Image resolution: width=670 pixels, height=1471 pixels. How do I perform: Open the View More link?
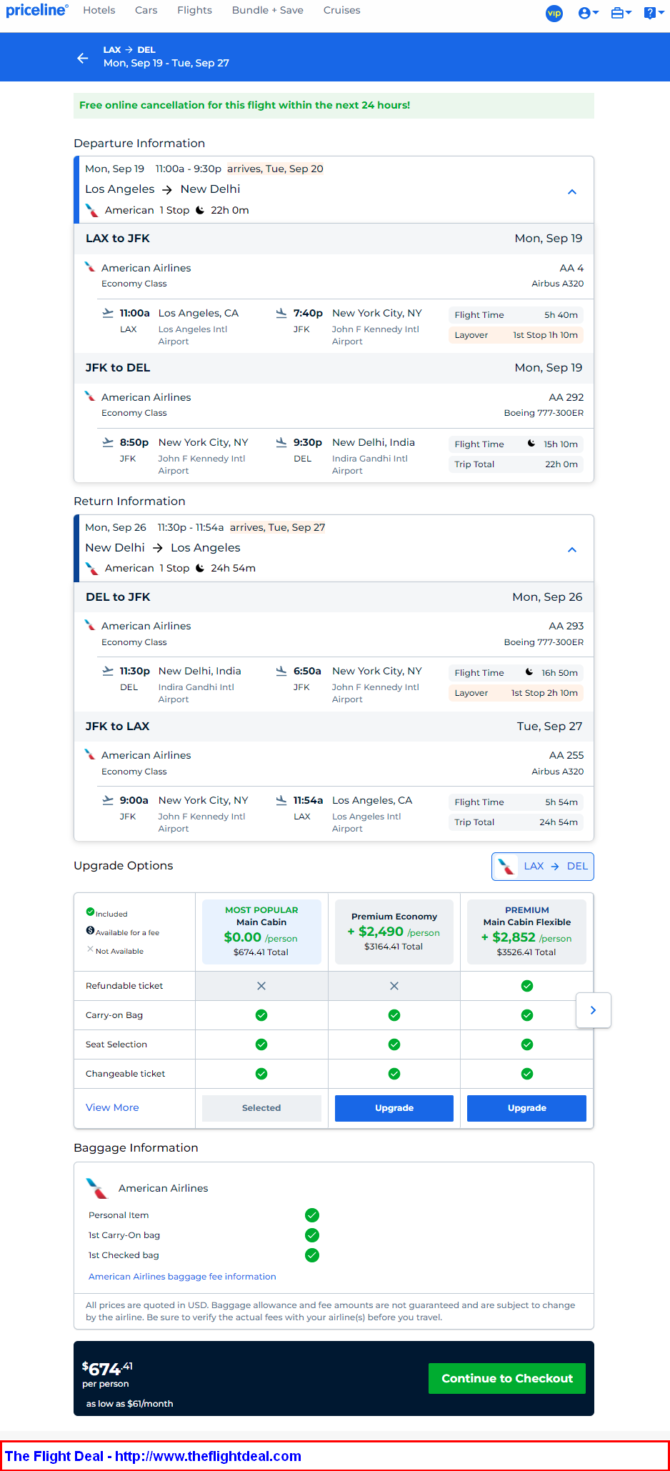112,1107
